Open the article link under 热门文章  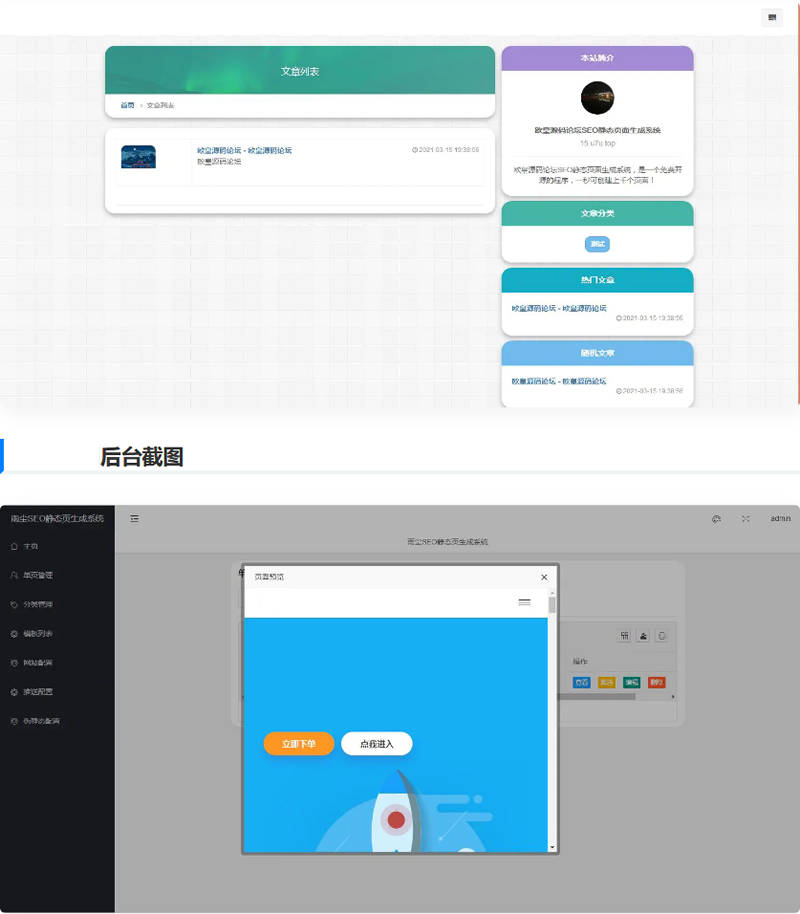click(x=559, y=308)
